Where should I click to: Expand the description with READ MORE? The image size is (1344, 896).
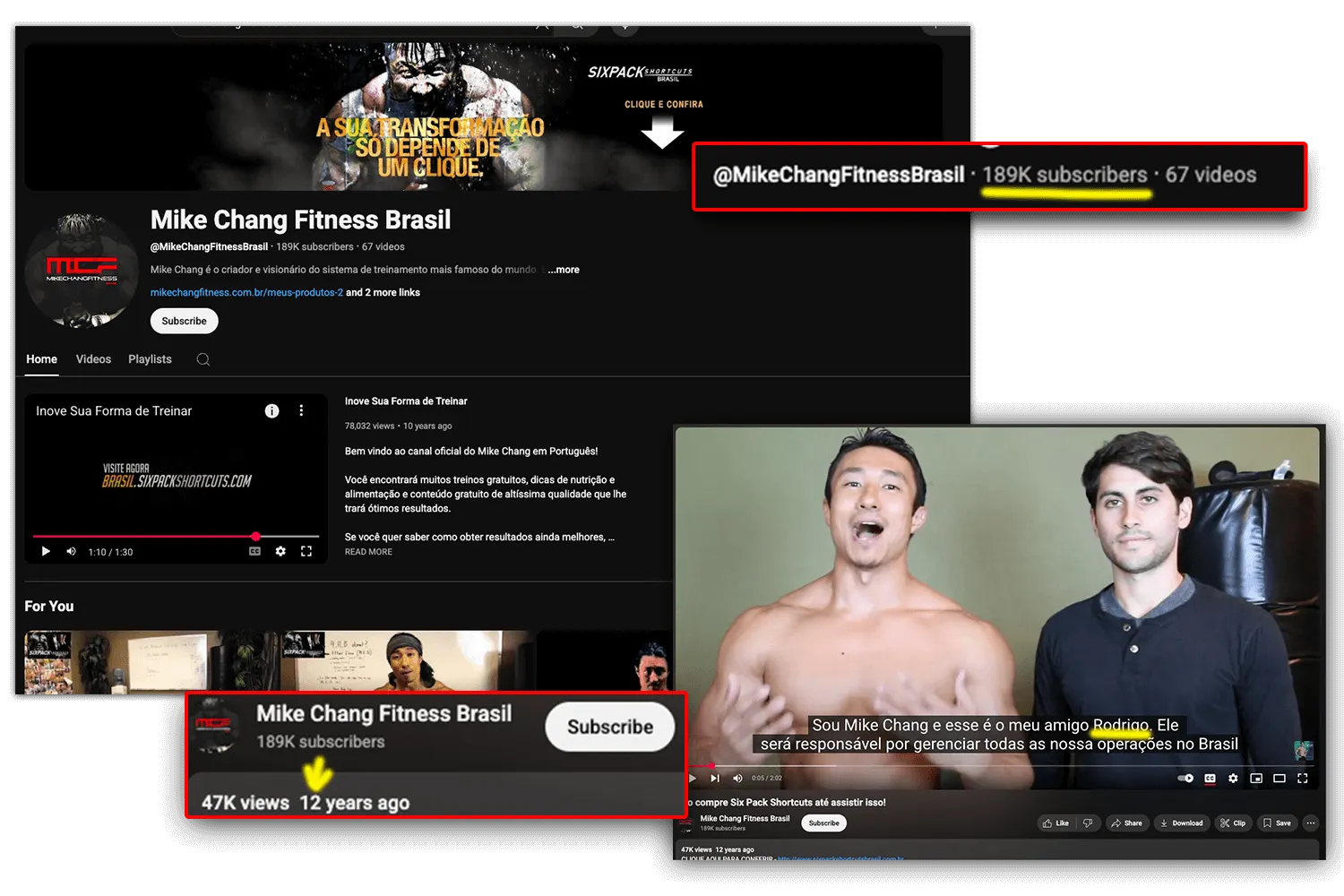coord(368,552)
